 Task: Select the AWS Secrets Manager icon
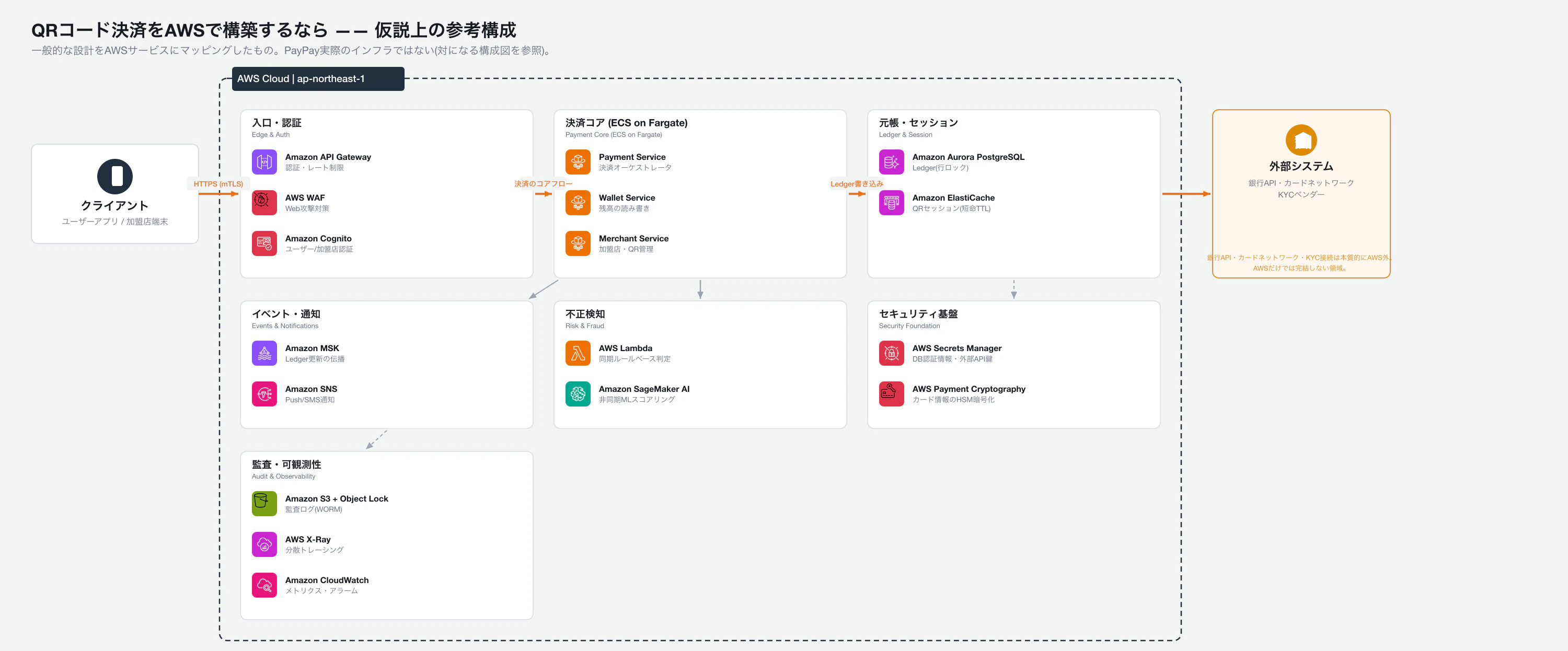(x=891, y=353)
